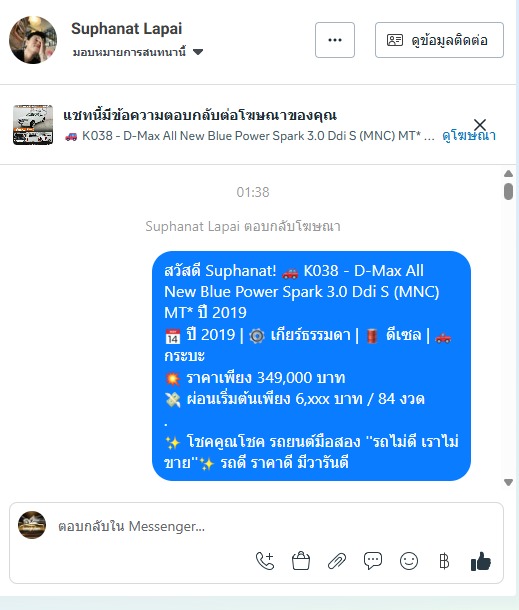Attach a file using the paperclip icon
This screenshot has height=610, width=519.
pyautogui.click(x=337, y=561)
